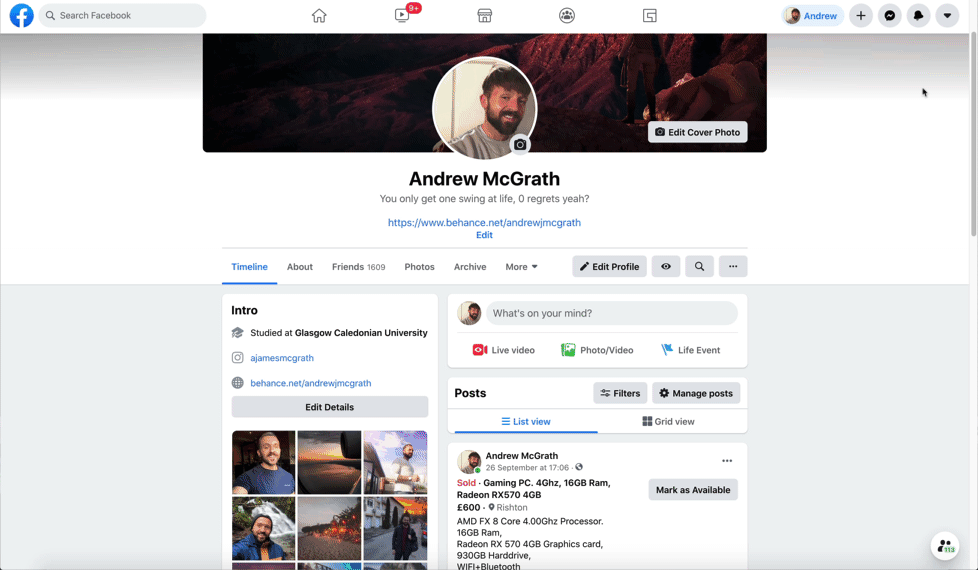This screenshot has height=570, width=978.
Task: Open Marketplace from top navigation
Action: 485,16
